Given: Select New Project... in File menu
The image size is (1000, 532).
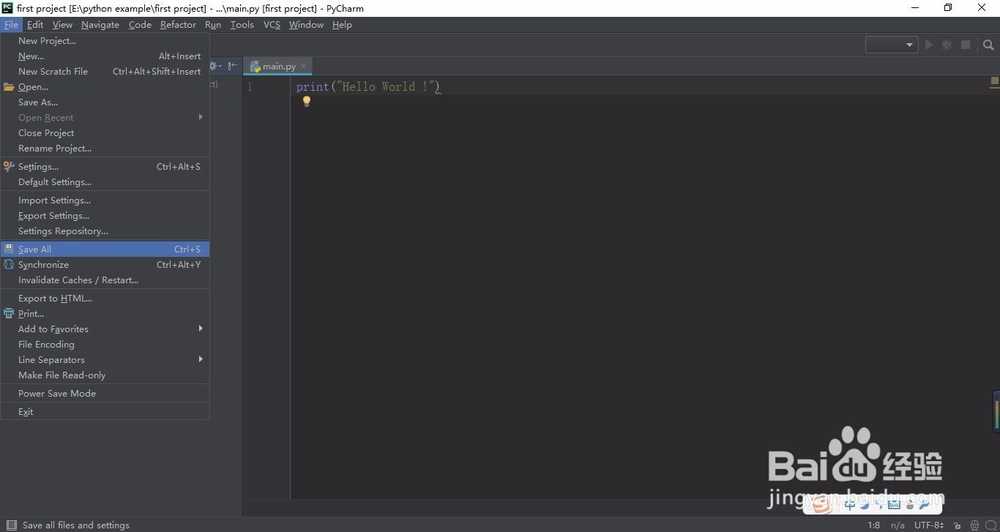Looking at the screenshot, I should tap(105, 40).
